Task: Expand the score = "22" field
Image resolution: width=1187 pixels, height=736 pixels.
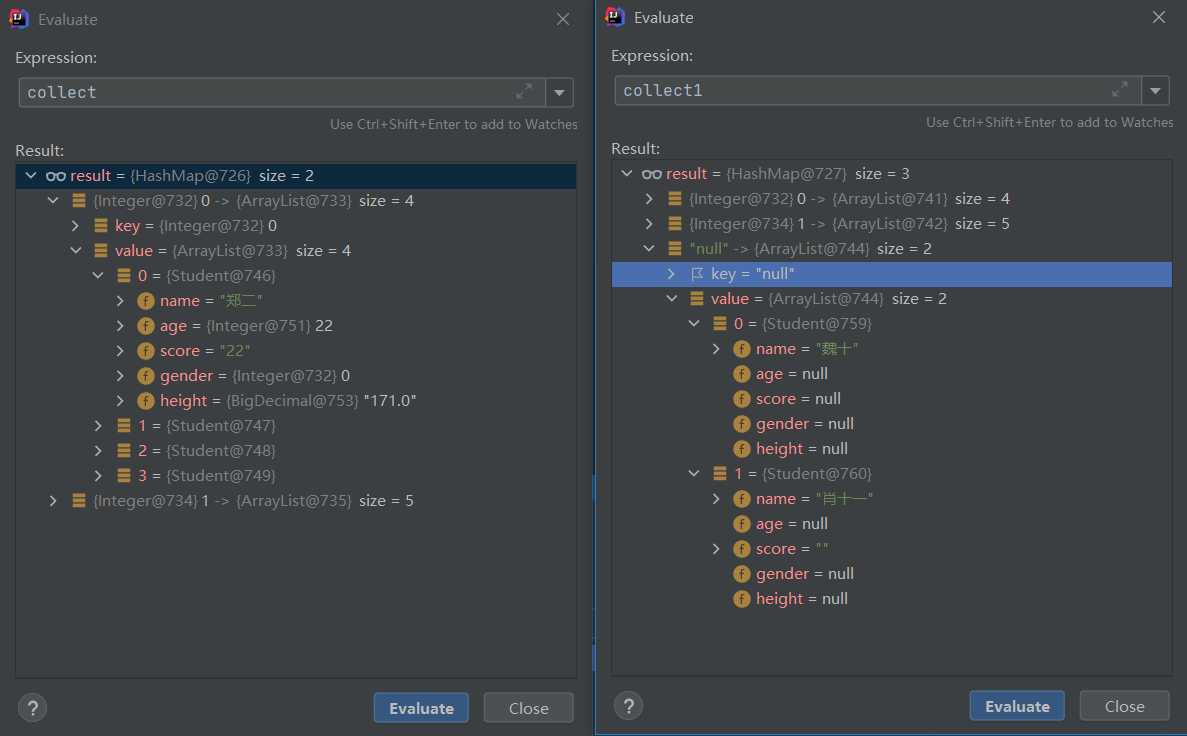Action: (x=120, y=351)
